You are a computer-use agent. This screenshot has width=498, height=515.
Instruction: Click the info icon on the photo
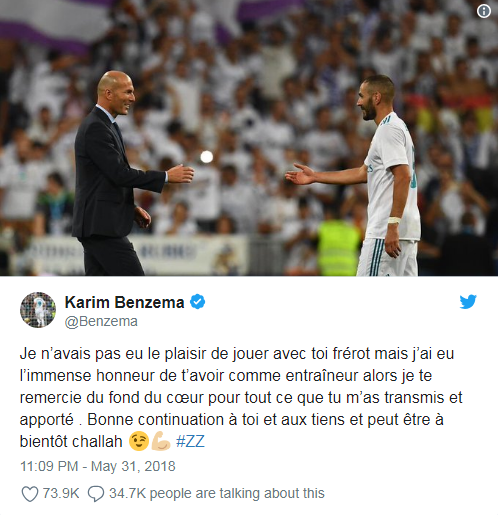tap(484, 11)
